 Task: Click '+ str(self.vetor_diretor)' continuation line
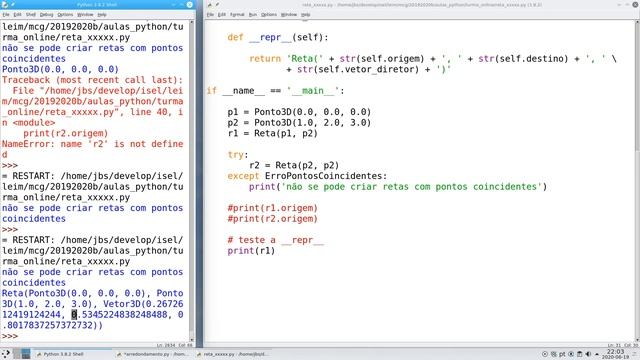coord(369,69)
